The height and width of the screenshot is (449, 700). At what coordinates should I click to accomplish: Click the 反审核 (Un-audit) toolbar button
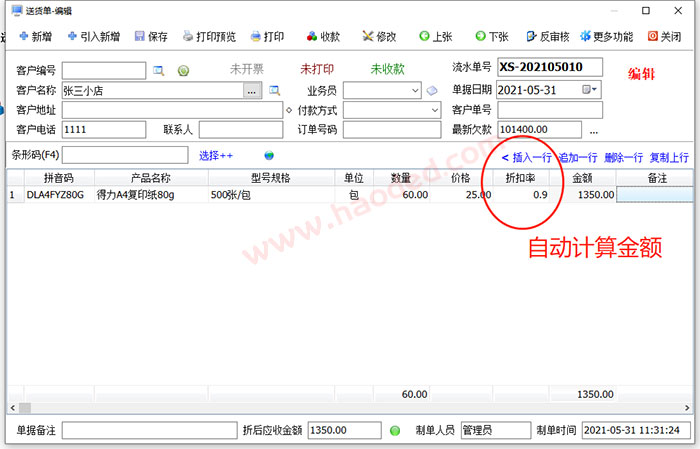548,37
